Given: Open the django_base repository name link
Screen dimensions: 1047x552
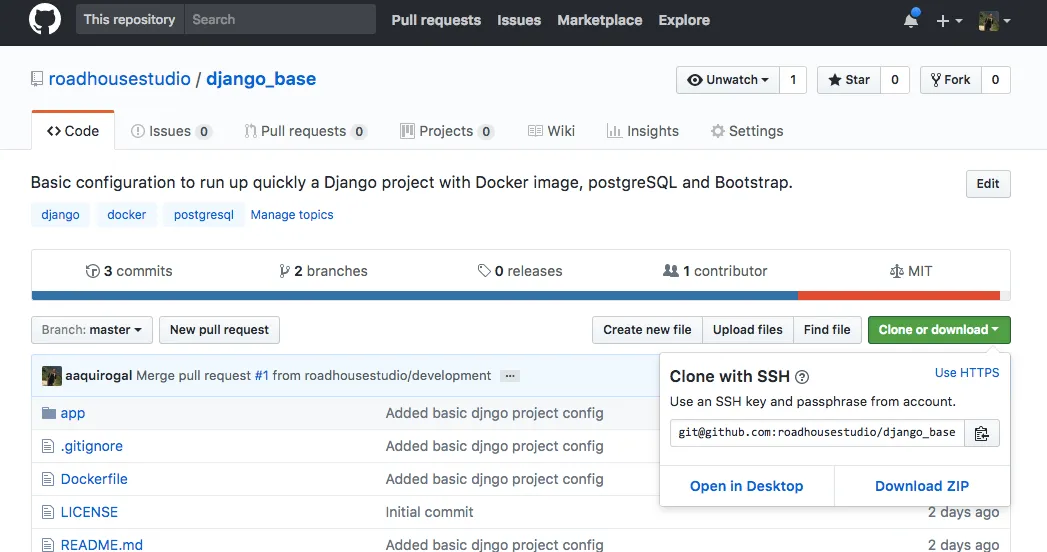Looking at the screenshot, I should pyautogui.click(x=261, y=79).
